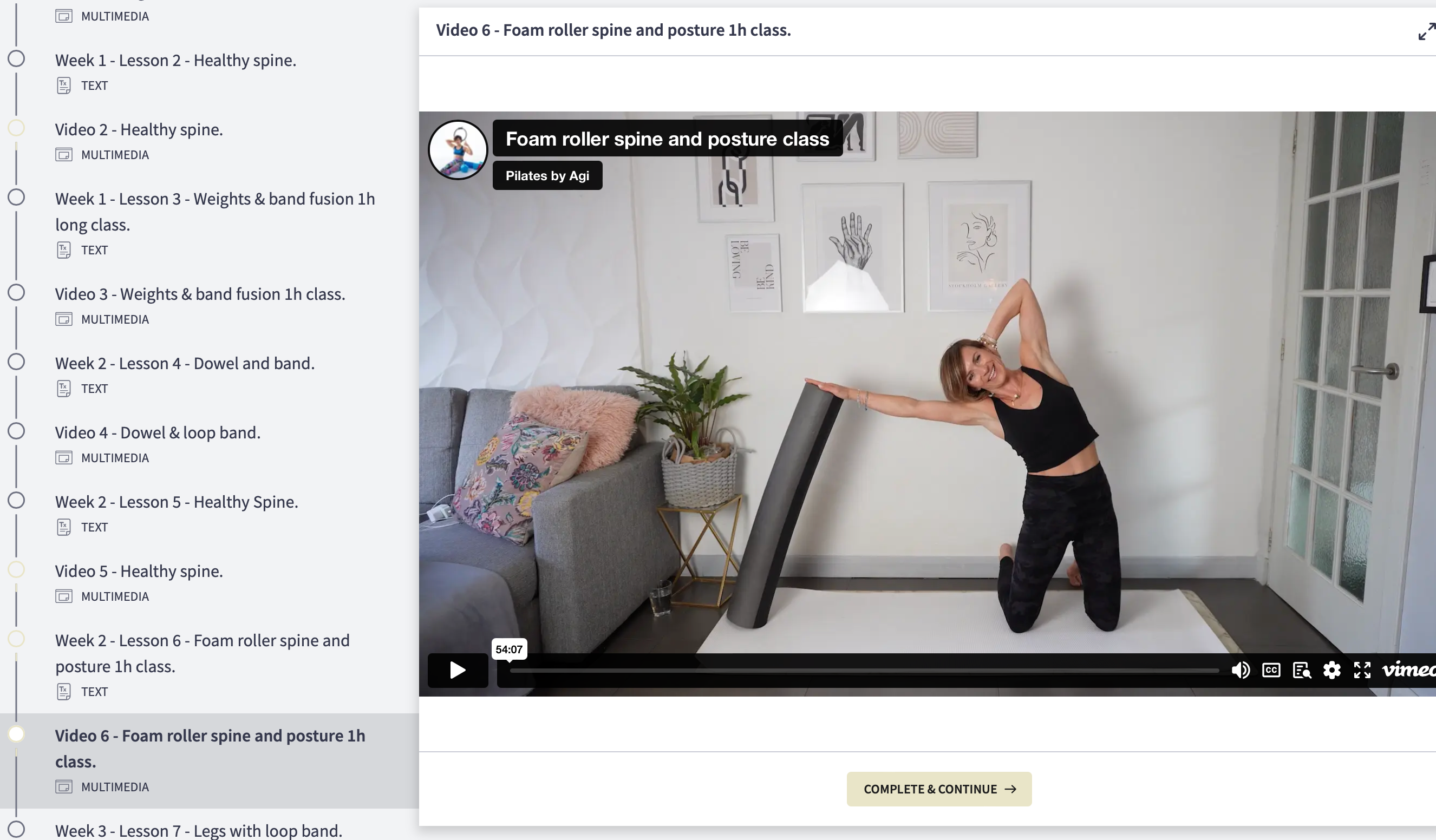Open the video transcript search icon
The height and width of the screenshot is (840, 1436).
pos(1302,670)
